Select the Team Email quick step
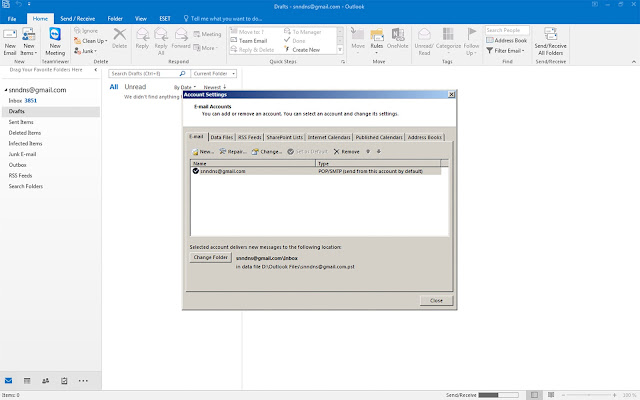The width and height of the screenshot is (640, 400). [249, 41]
